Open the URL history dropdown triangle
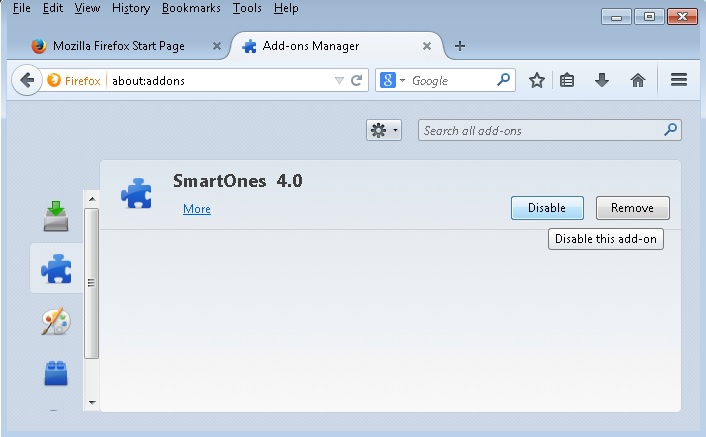Image resolution: width=706 pixels, height=437 pixels. pos(339,81)
